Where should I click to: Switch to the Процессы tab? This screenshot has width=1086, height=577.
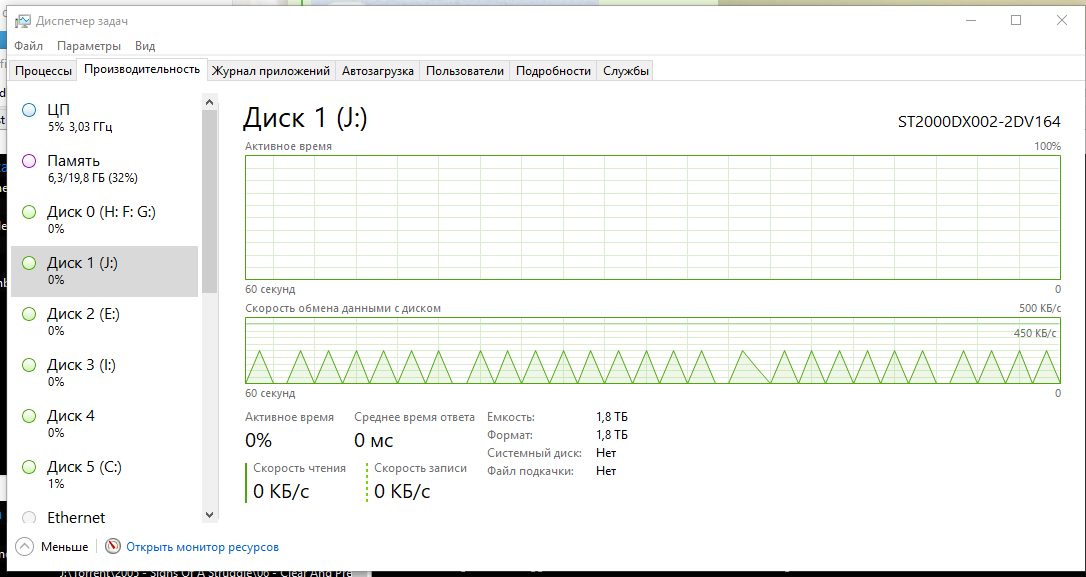coord(43,71)
